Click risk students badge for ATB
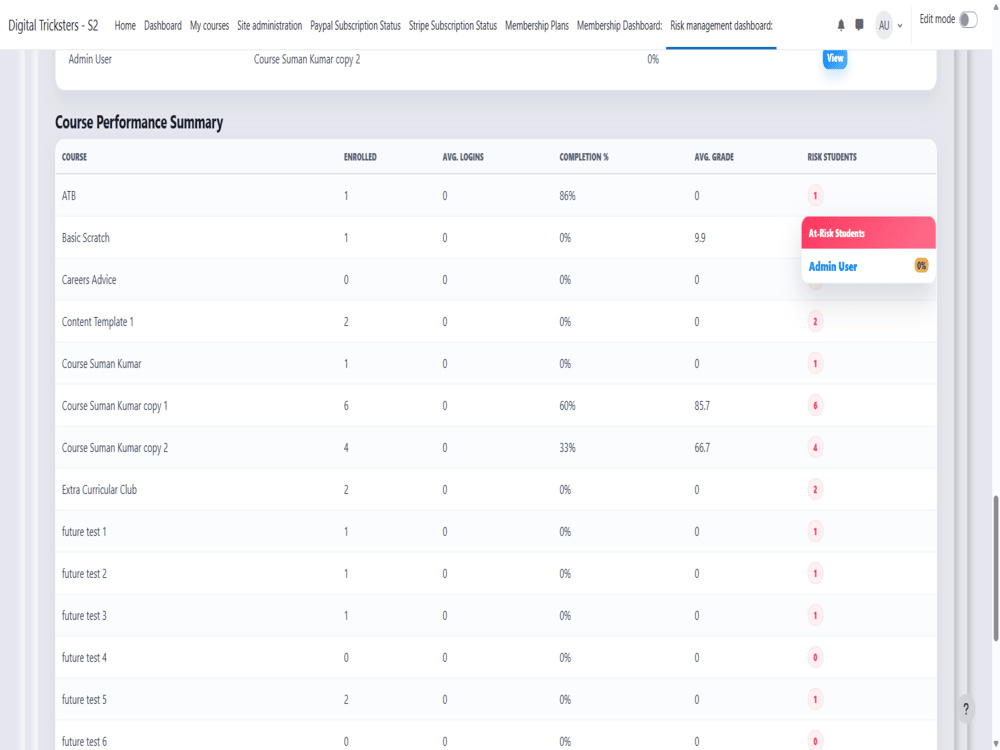1000x750 pixels. click(x=815, y=195)
